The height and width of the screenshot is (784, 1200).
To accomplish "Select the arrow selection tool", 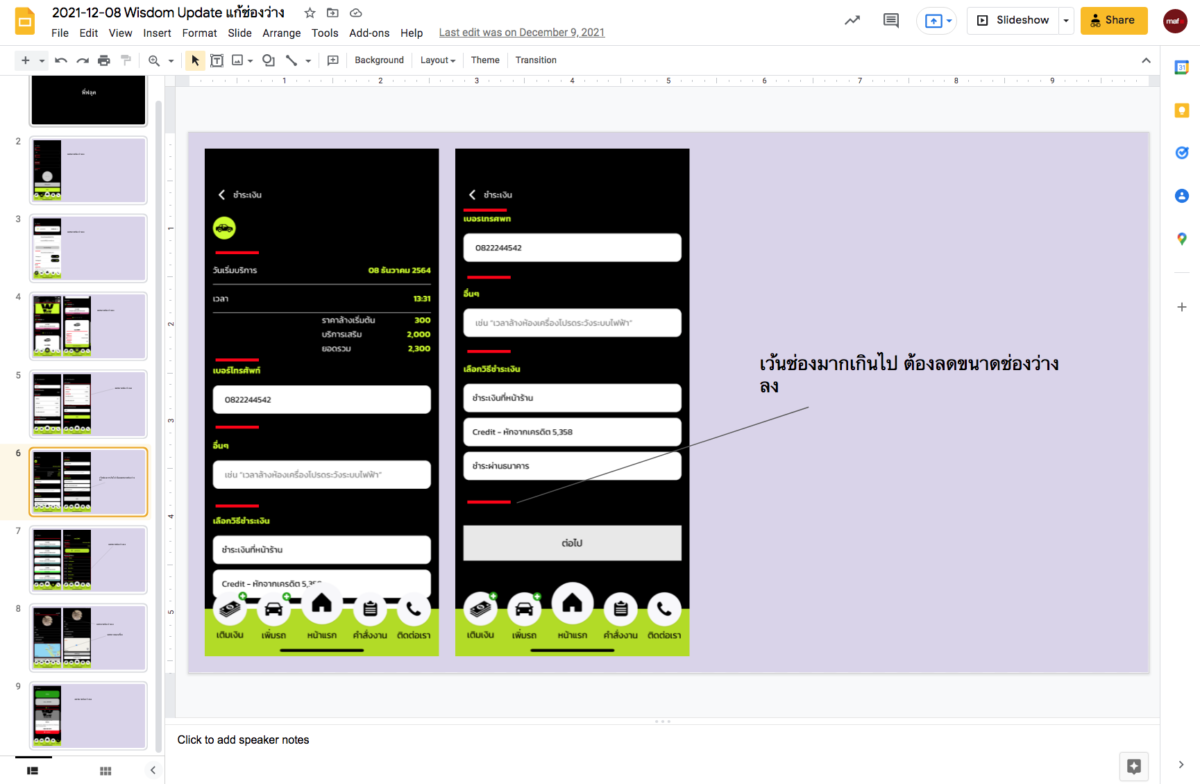I will (x=195, y=60).
